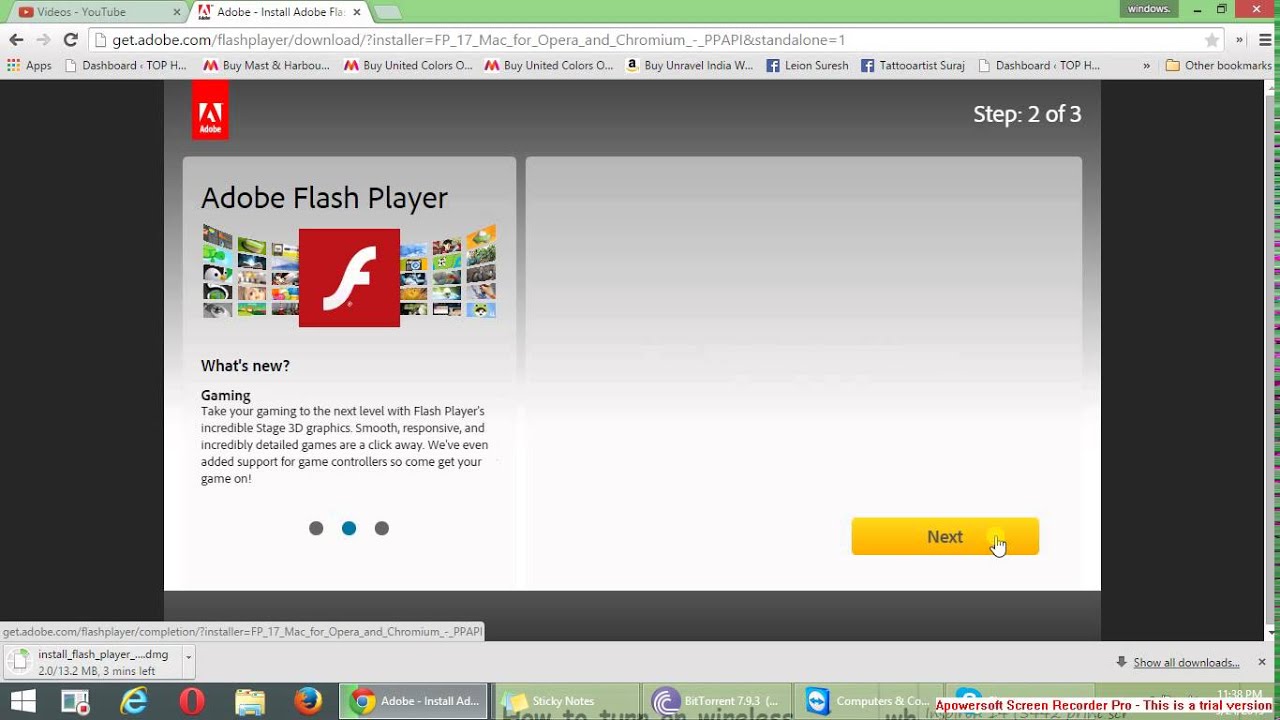Restore down the Chrome window
This screenshot has width=1280, height=720.
1221,9
